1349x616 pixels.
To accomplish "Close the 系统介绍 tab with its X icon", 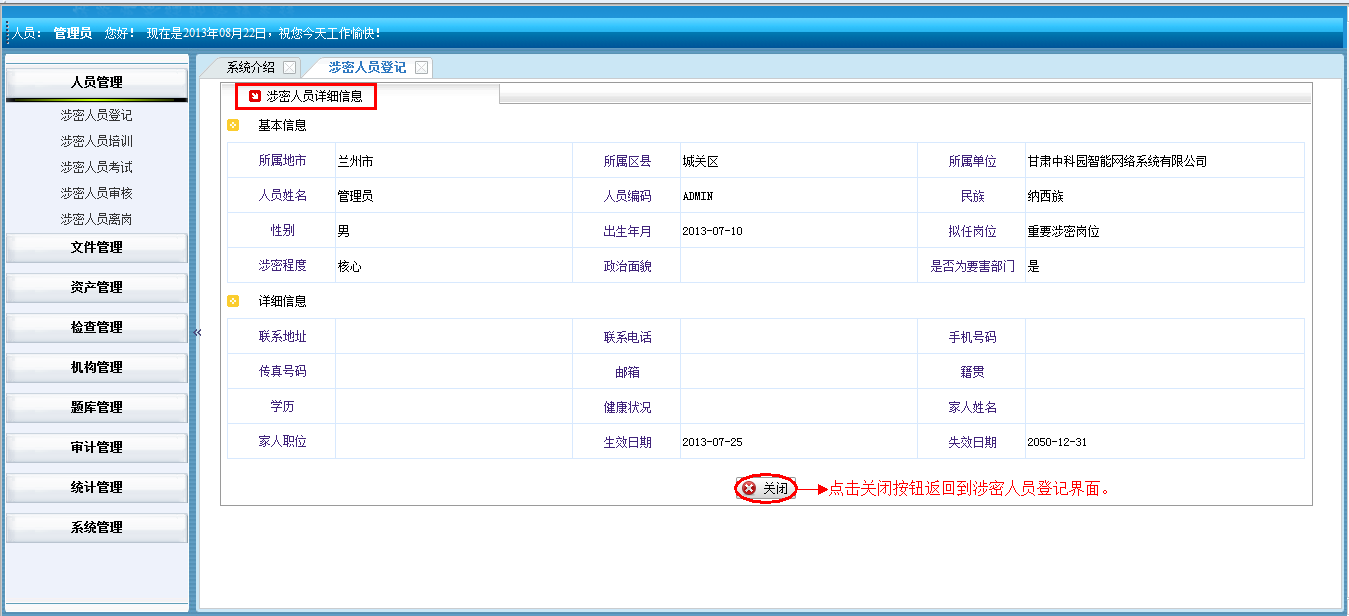I will click(289, 68).
